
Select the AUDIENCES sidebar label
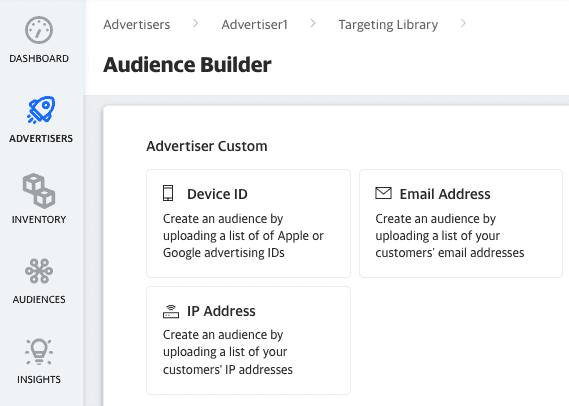pos(39,299)
